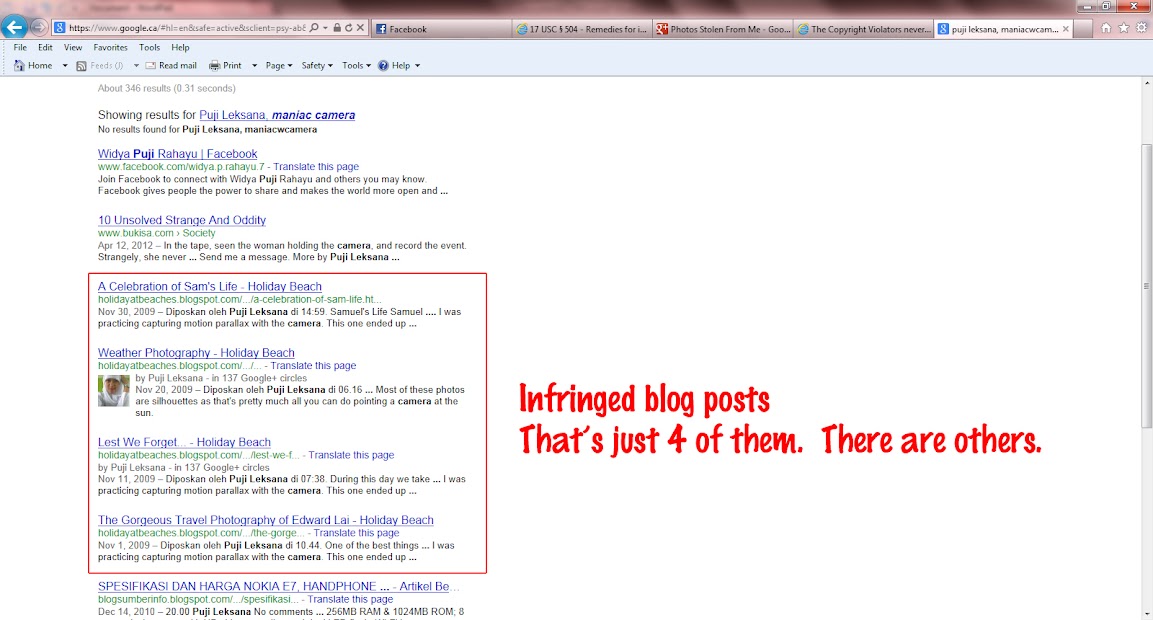
Task: Stop loading with the X icon
Action: 360,28
